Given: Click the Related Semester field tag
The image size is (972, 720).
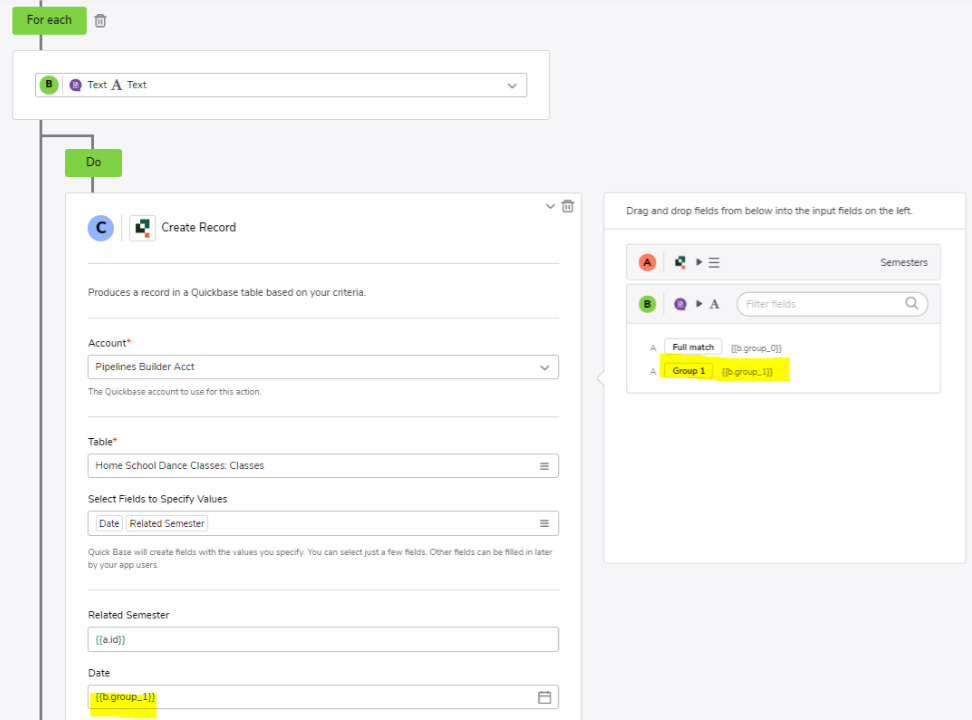Looking at the screenshot, I should tap(167, 523).
